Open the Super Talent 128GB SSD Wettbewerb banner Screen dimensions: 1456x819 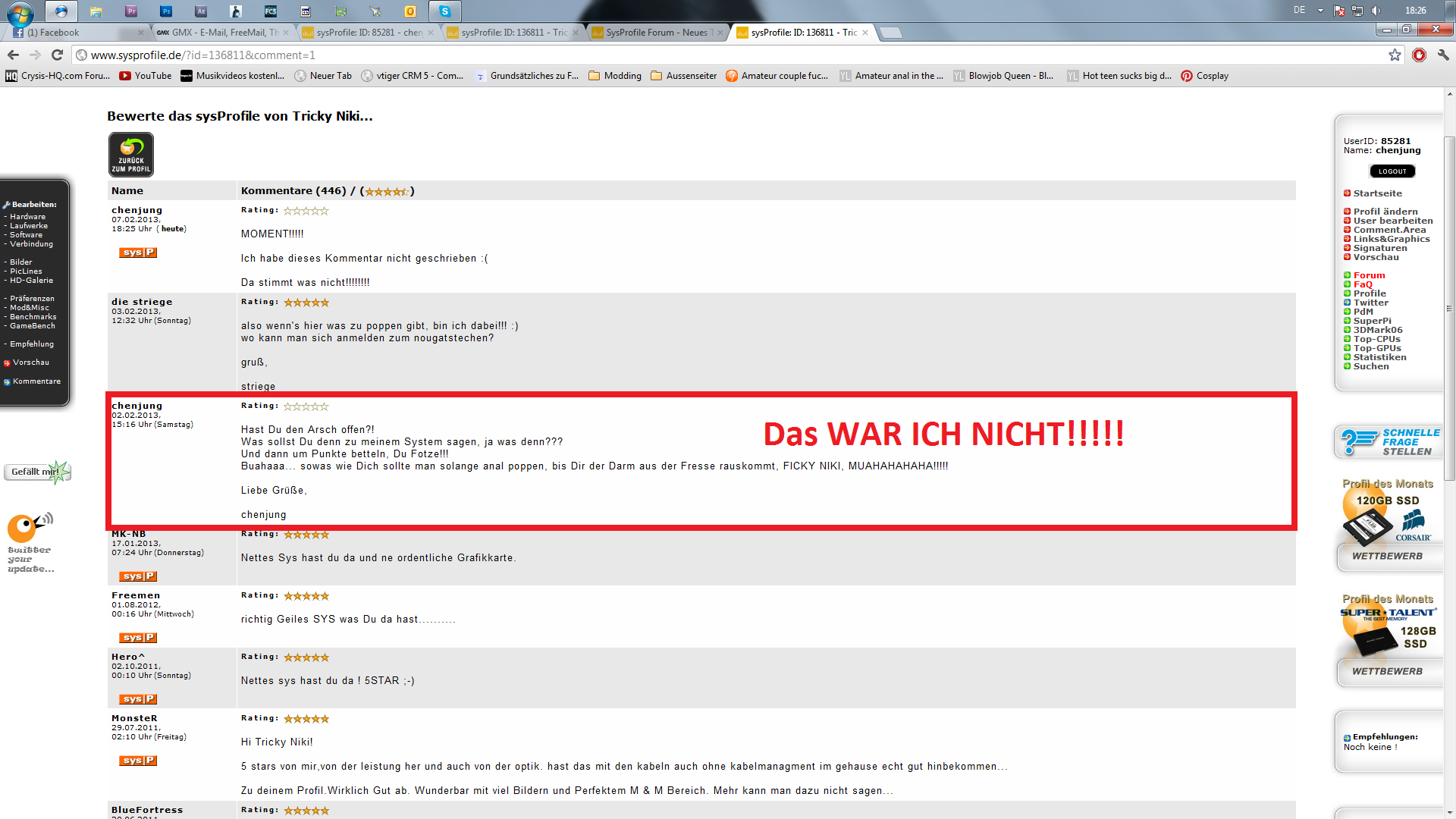1388,639
